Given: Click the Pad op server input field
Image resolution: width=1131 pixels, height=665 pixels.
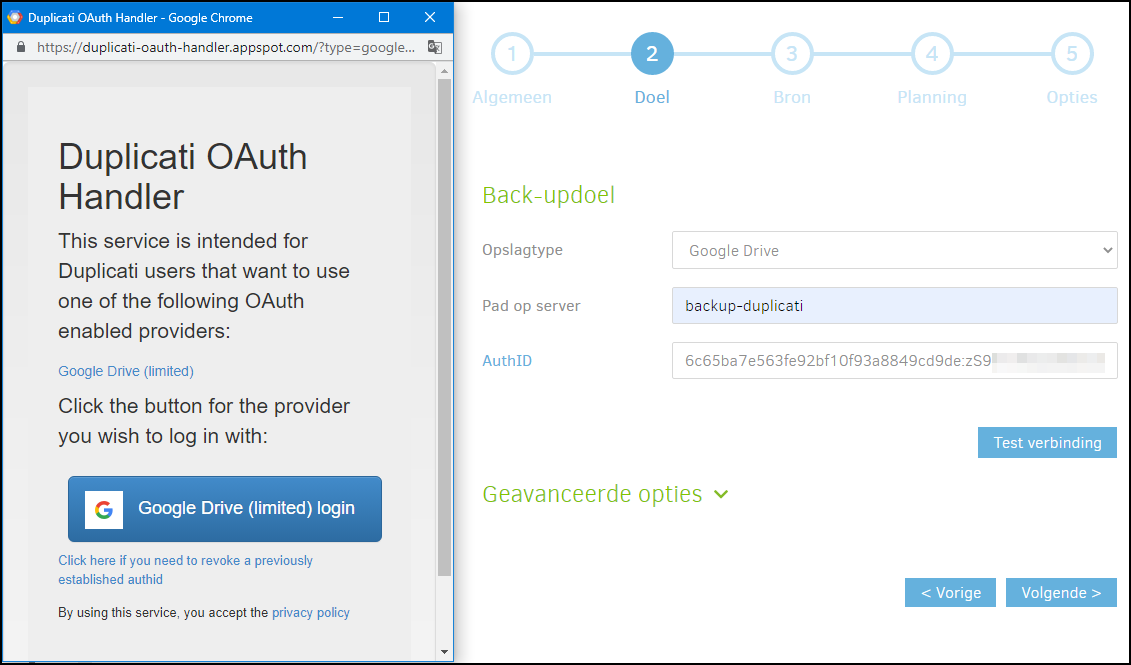Looking at the screenshot, I should [x=894, y=306].
